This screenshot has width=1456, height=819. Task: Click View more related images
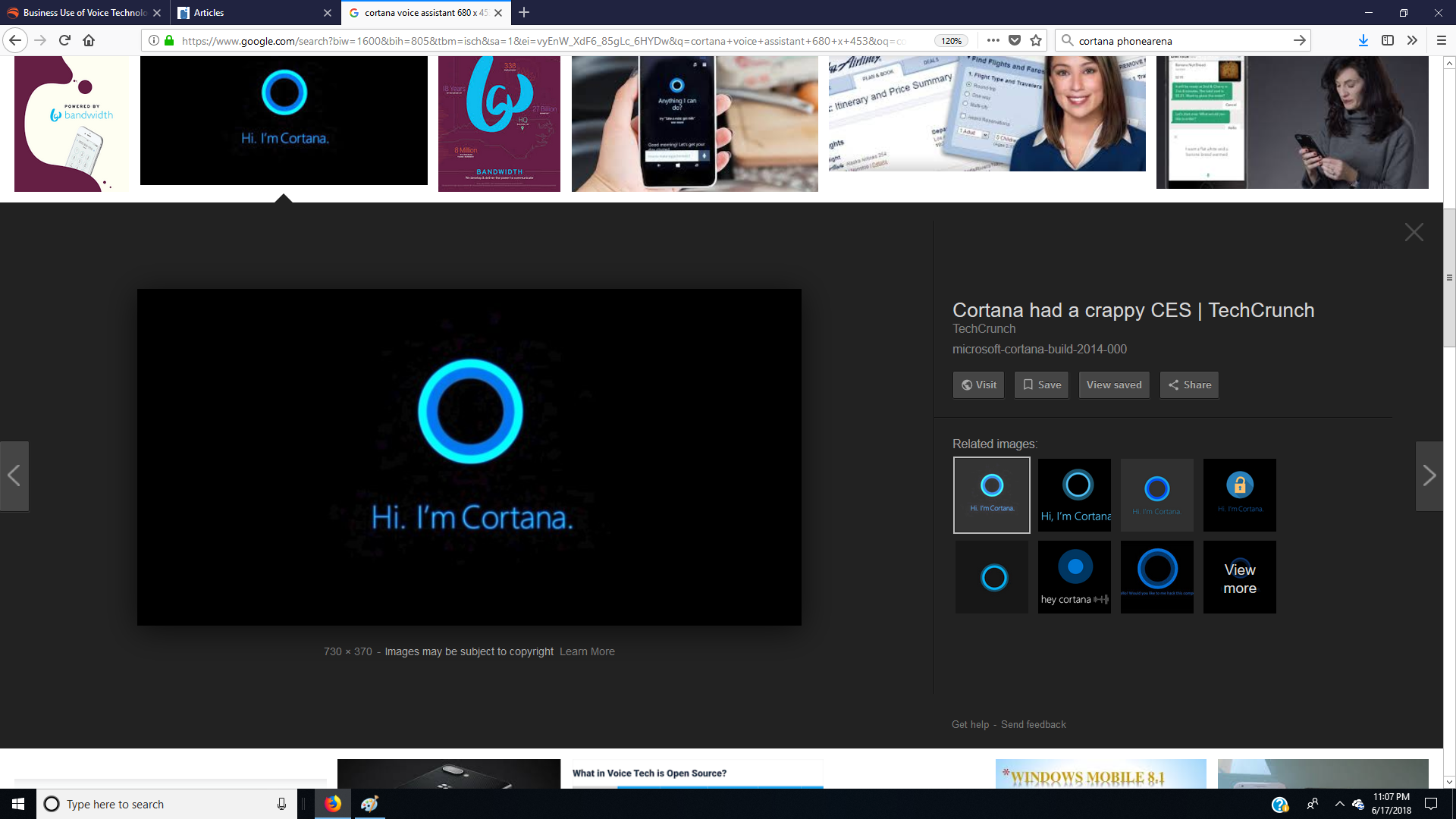(1239, 578)
